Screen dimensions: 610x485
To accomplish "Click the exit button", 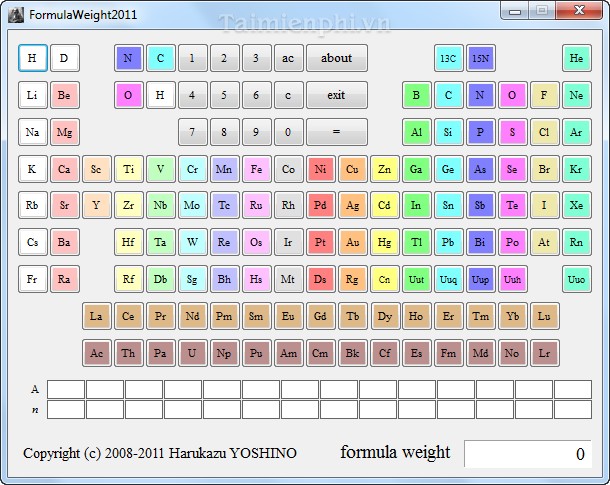I will 337,95.
